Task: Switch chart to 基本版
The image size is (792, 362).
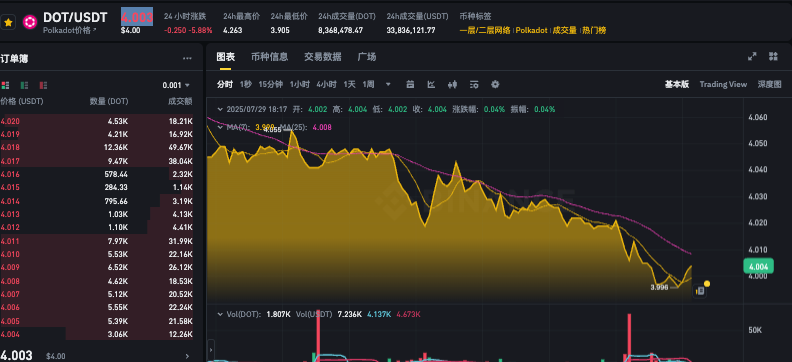Action: coord(676,84)
